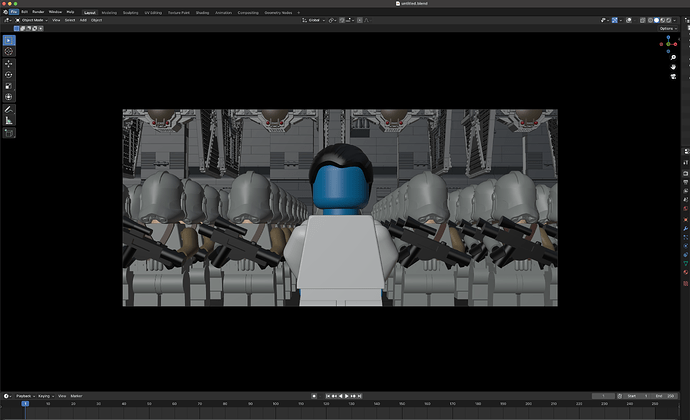Click the play animation button
The width and height of the screenshot is (690, 420).
point(347,396)
